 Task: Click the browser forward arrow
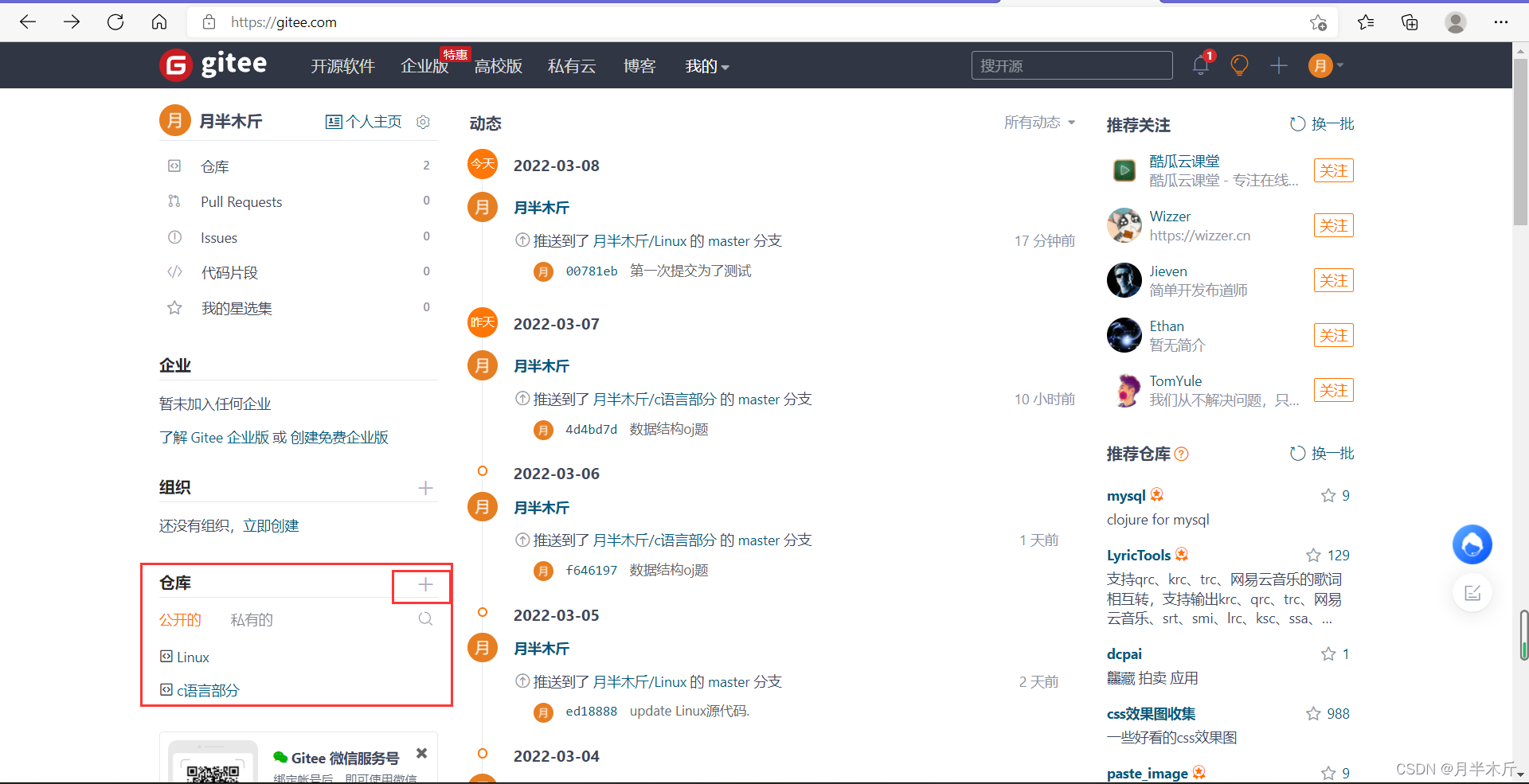tap(72, 22)
